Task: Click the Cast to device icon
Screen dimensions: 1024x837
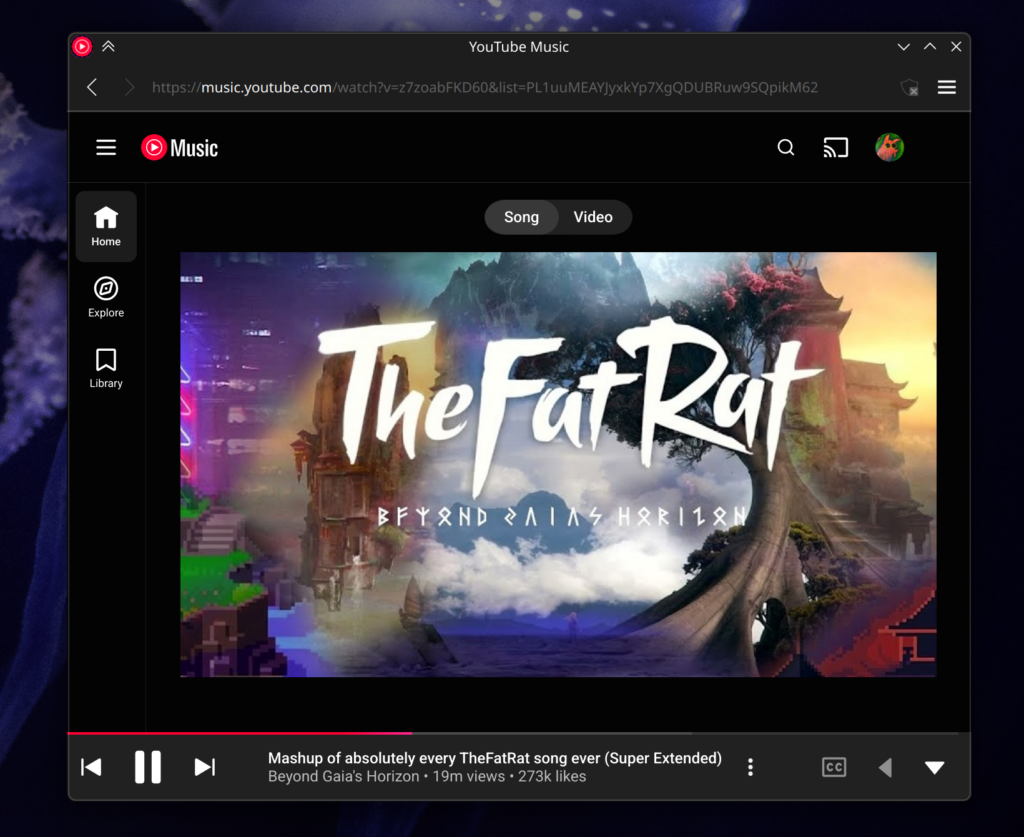Action: (835, 148)
